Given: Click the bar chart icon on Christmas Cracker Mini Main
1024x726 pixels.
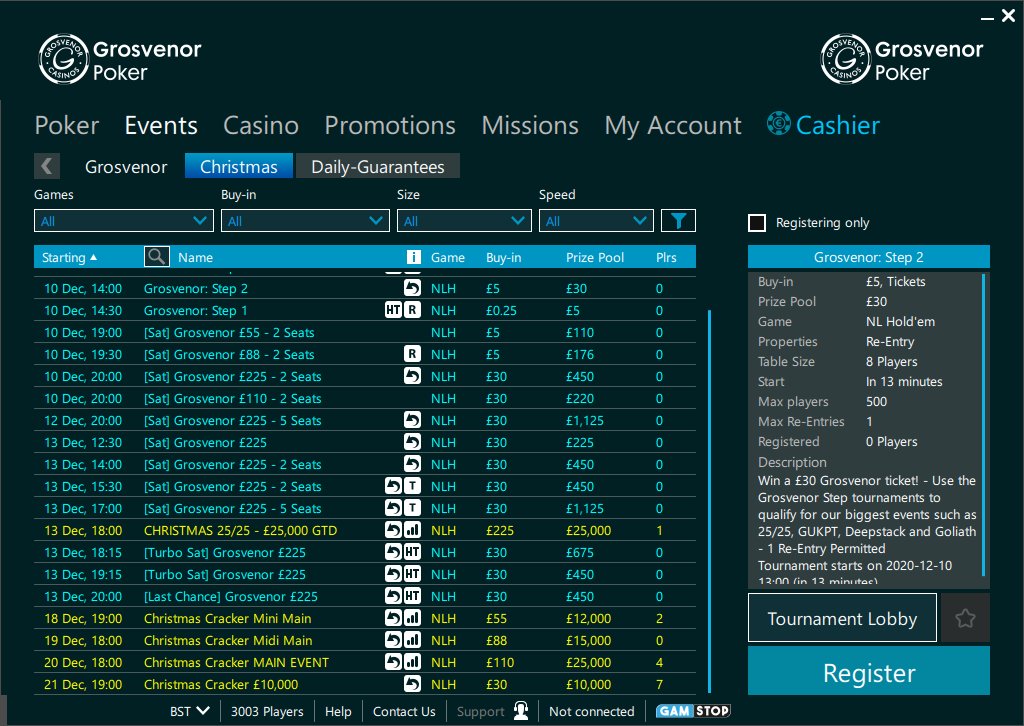Looking at the screenshot, I should coord(412,618).
